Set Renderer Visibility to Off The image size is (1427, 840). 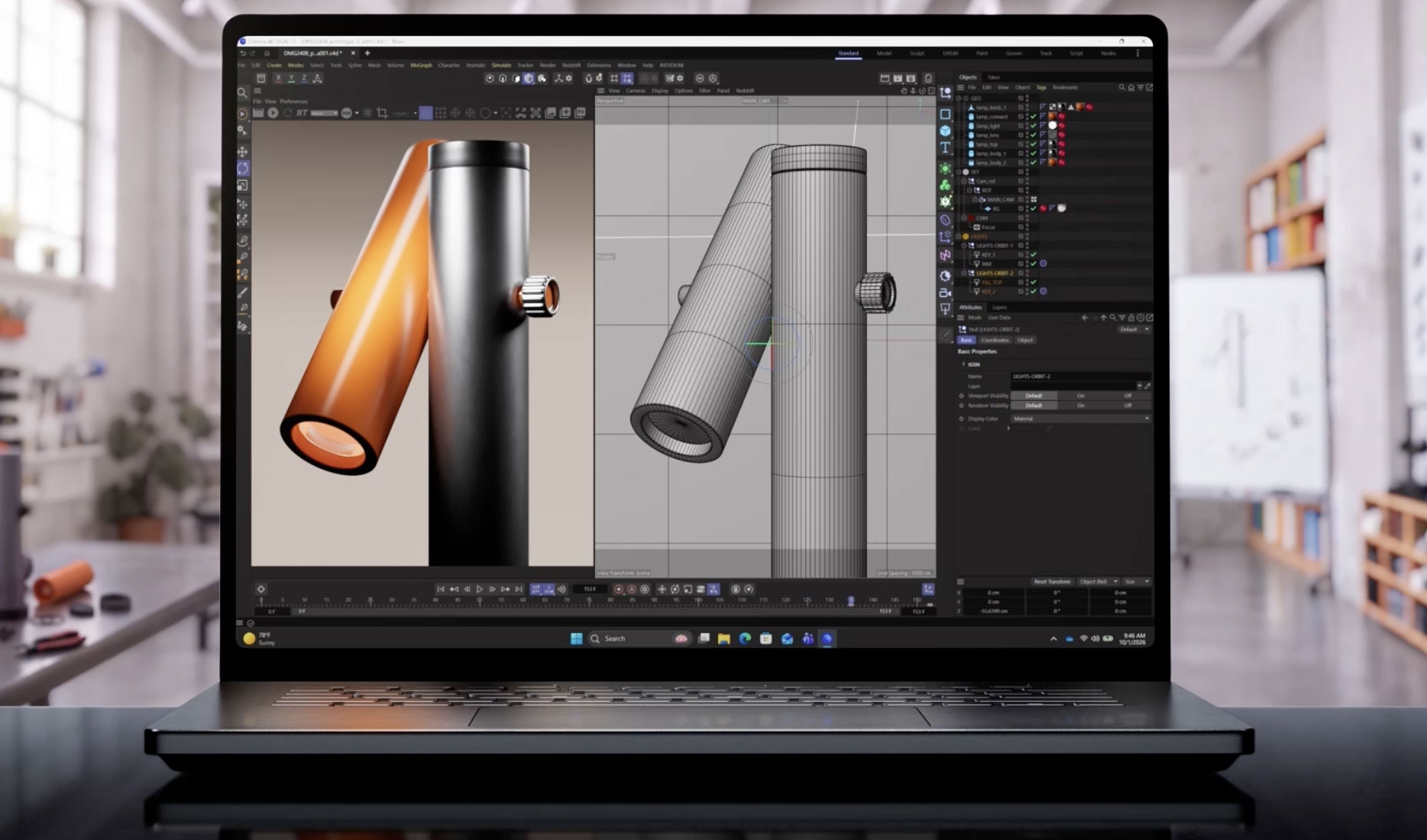click(x=1128, y=405)
